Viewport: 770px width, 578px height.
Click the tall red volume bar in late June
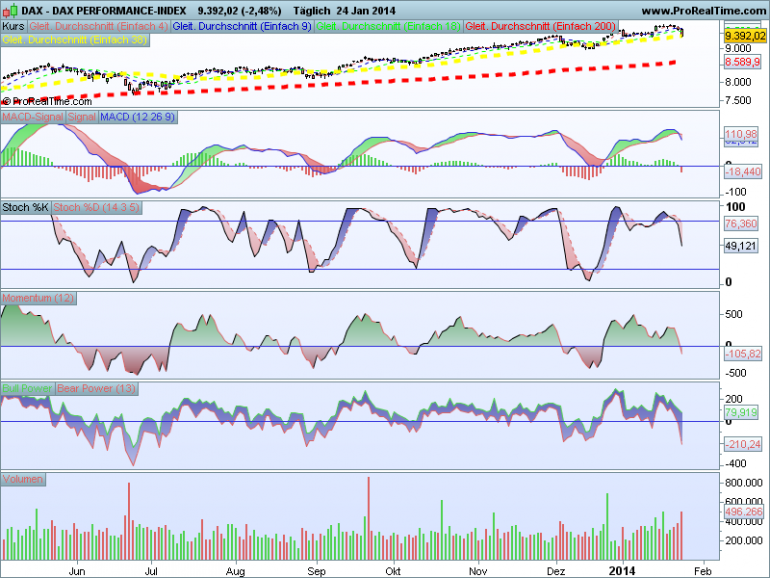click(x=129, y=521)
